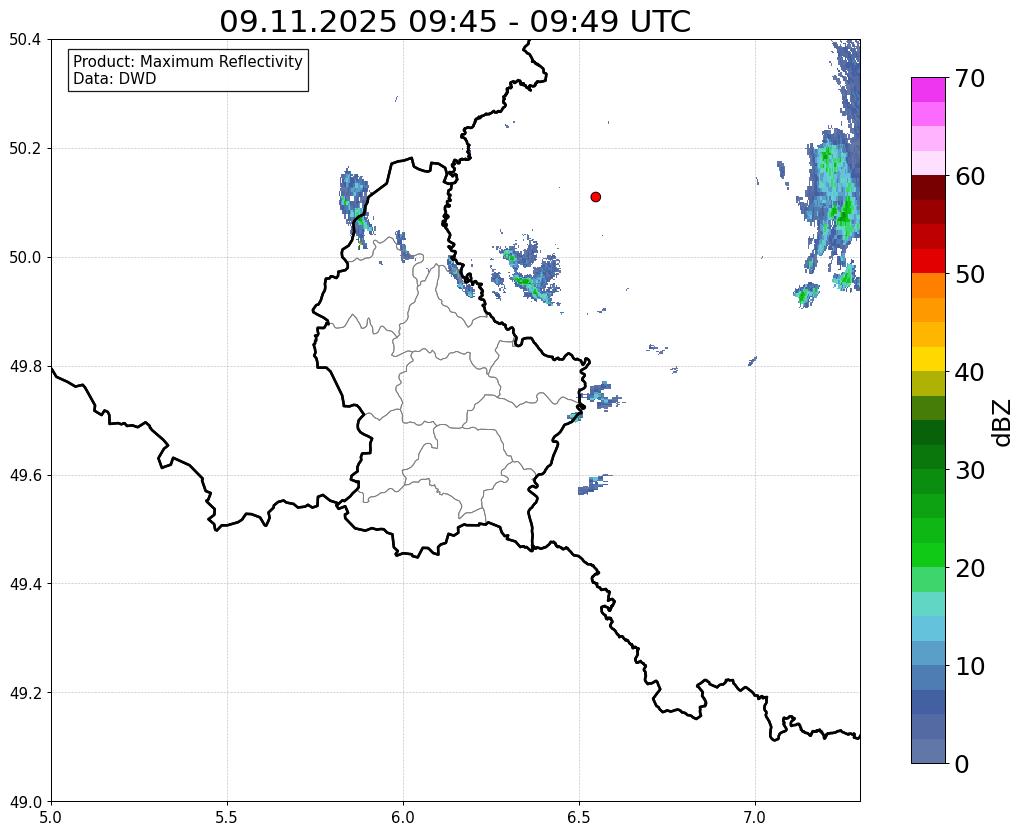Select the bright green 20 dBZ color band
Viewport: 1023px width, 834px height.
(928, 555)
